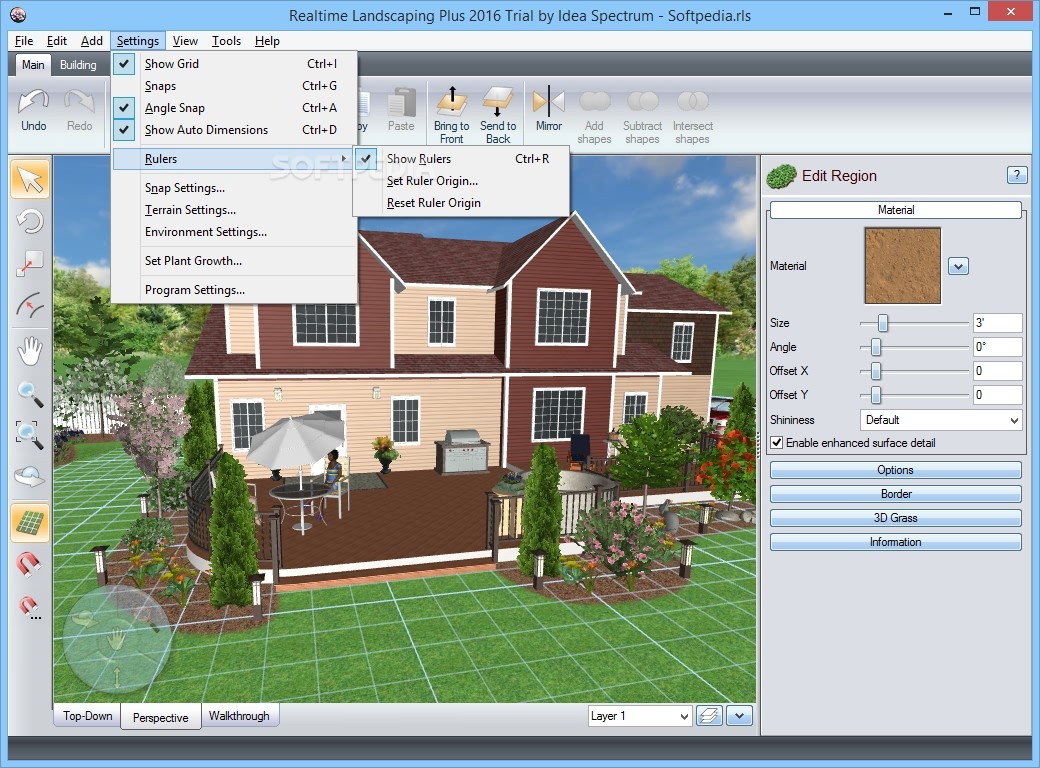Click Send to Back icon
1040x768 pixels.
(x=498, y=114)
